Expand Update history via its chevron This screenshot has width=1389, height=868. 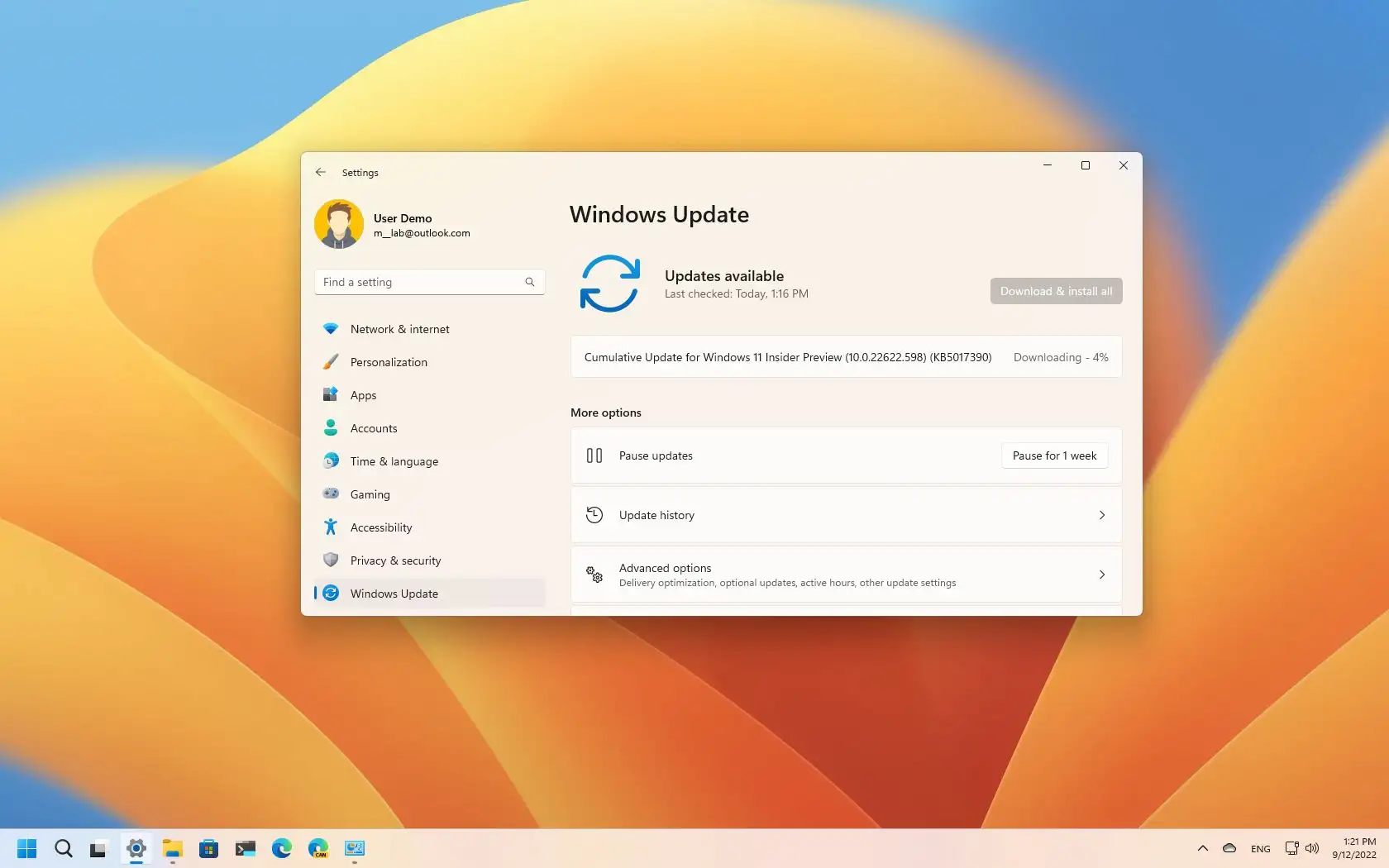[x=1102, y=515]
